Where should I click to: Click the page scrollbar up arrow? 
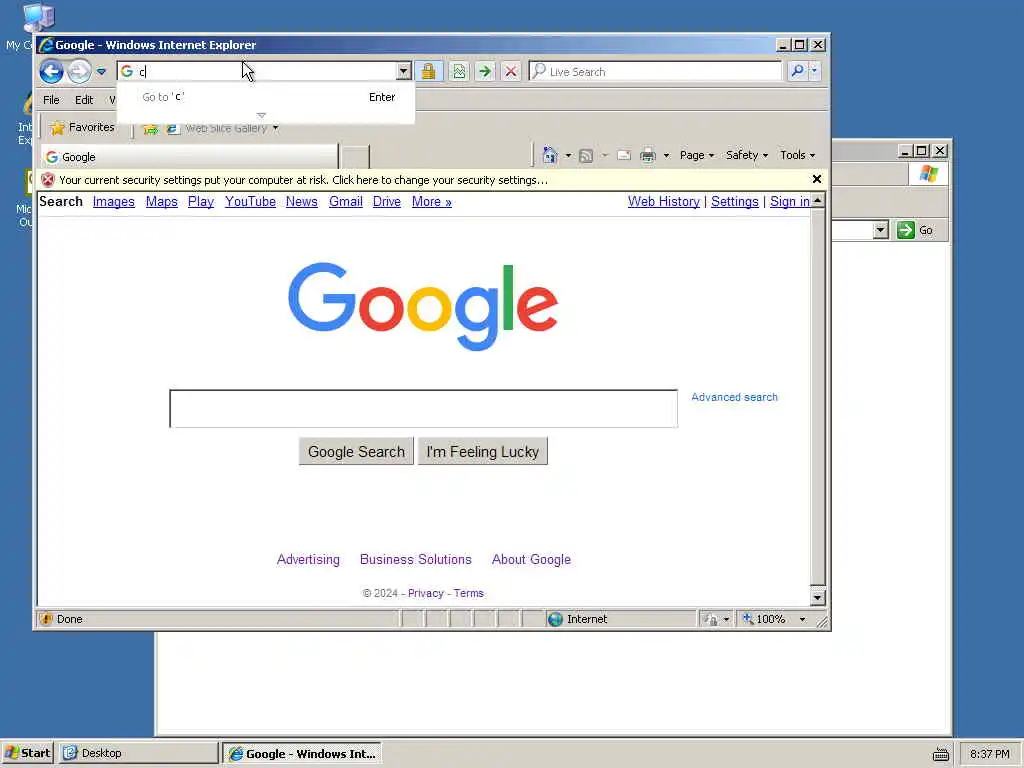click(818, 200)
